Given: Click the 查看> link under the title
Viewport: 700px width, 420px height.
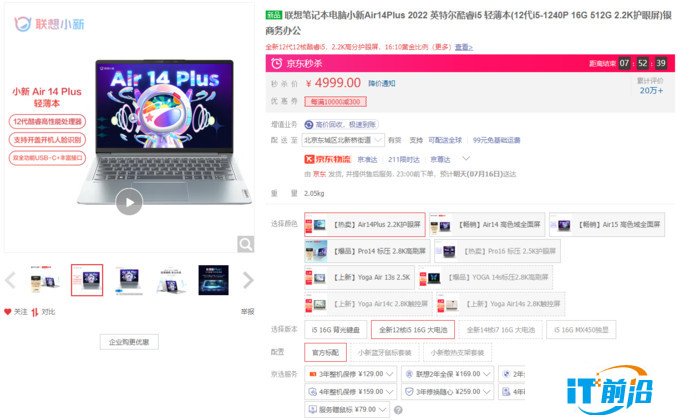Looking at the screenshot, I should (x=464, y=47).
